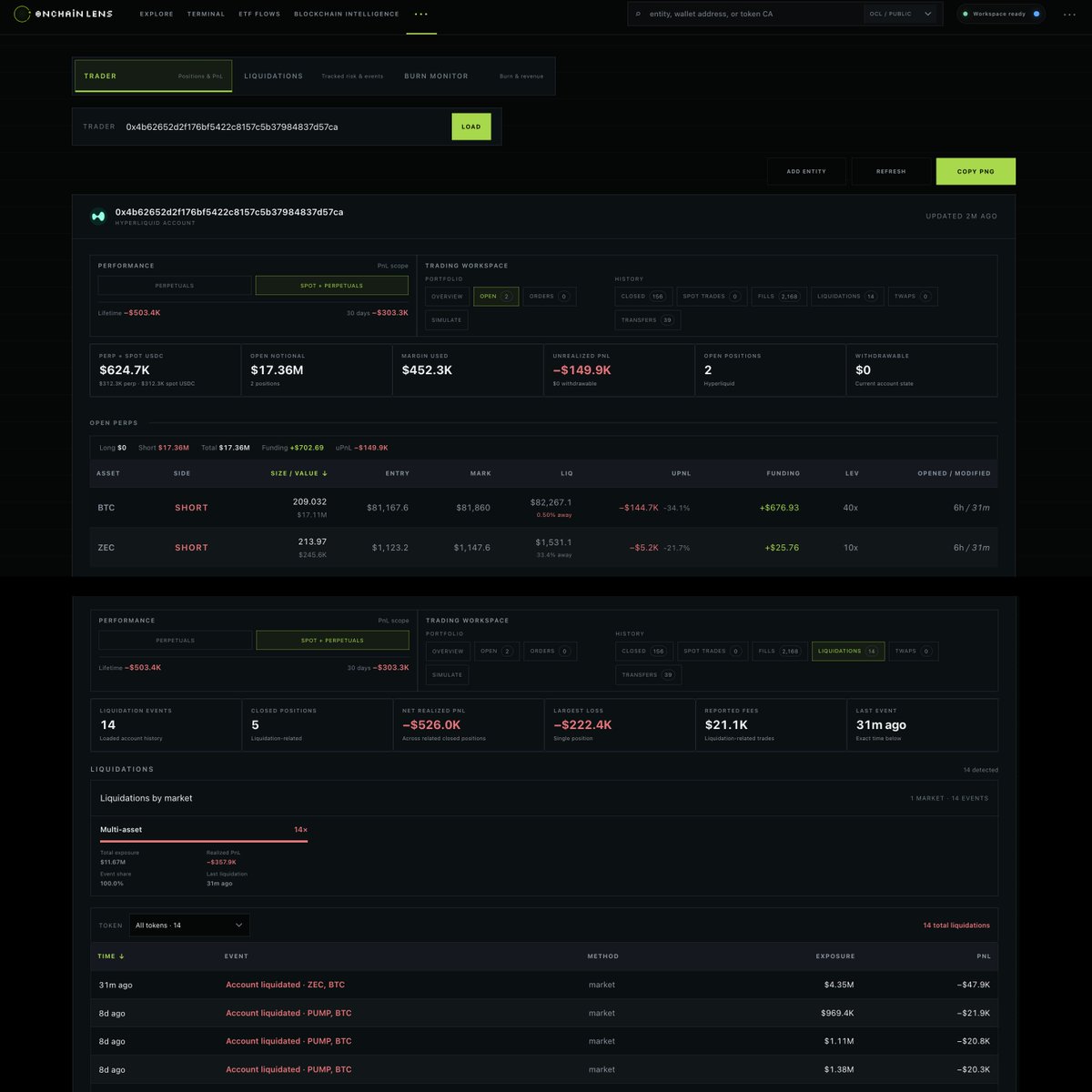Select Spot + Perpetuals scope in the upper panel
The width and height of the screenshot is (1092, 1092).
332,286
